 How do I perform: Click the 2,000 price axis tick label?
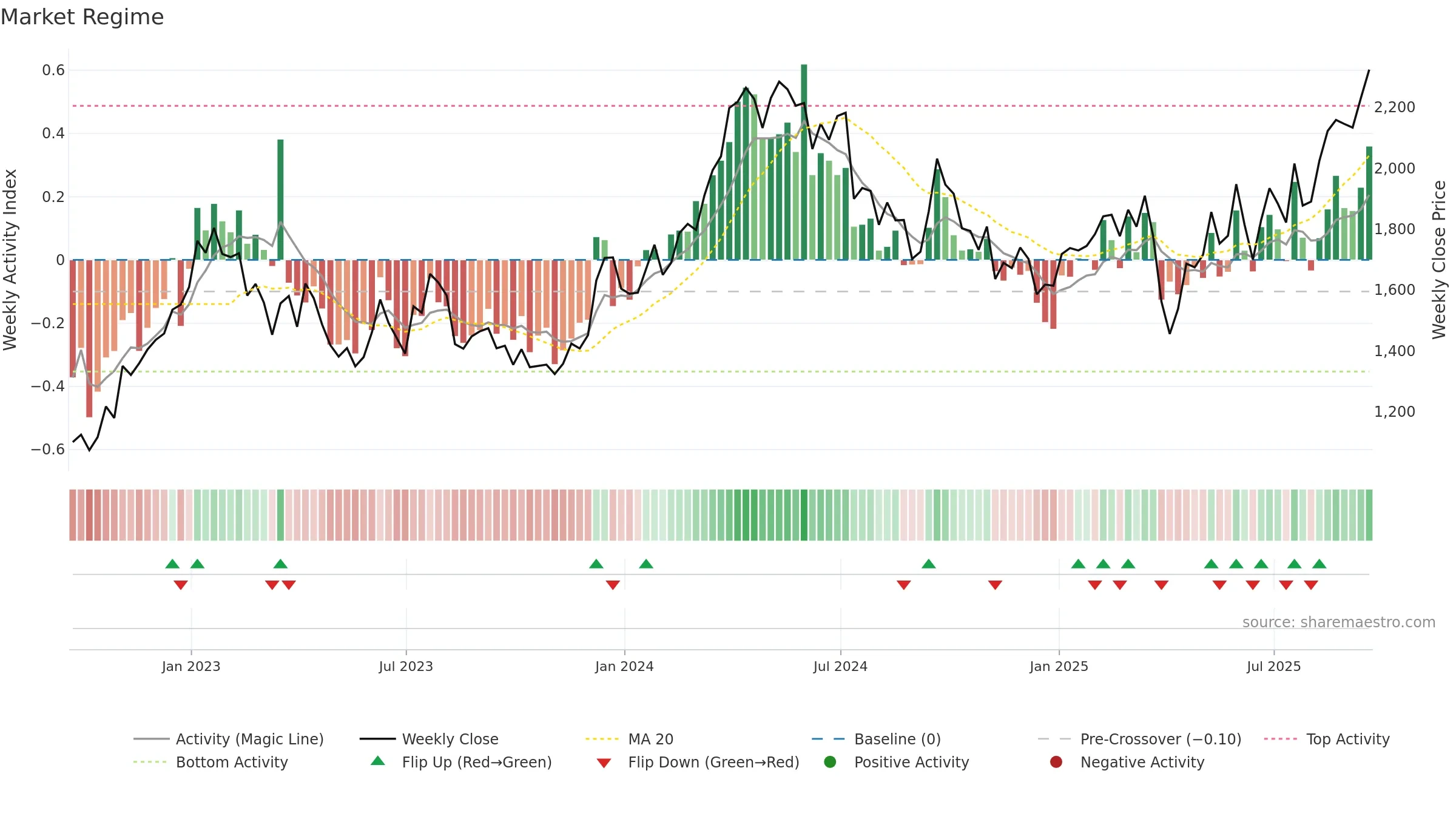click(x=1395, y=168)
